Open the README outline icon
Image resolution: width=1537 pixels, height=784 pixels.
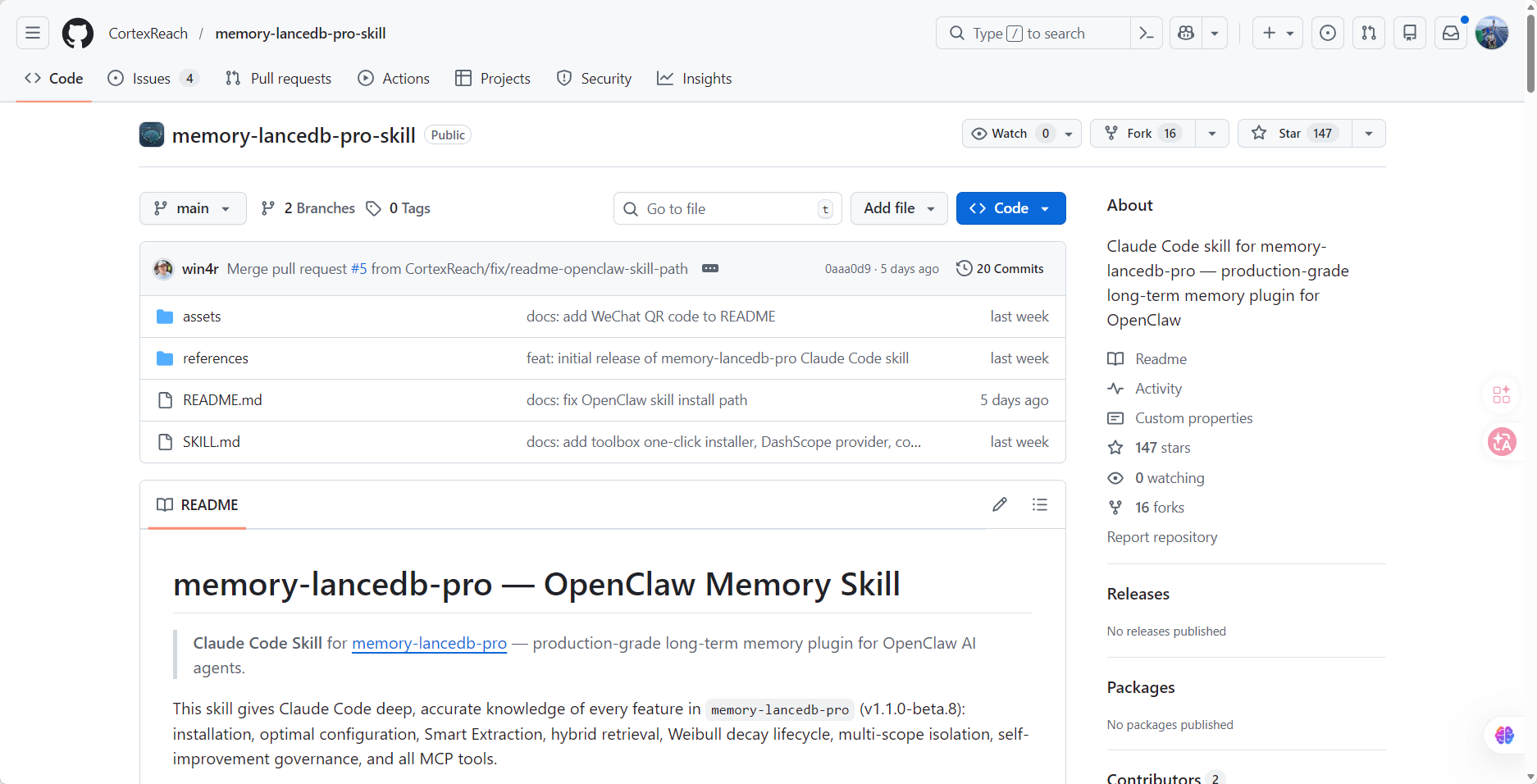pos(1040,504)
